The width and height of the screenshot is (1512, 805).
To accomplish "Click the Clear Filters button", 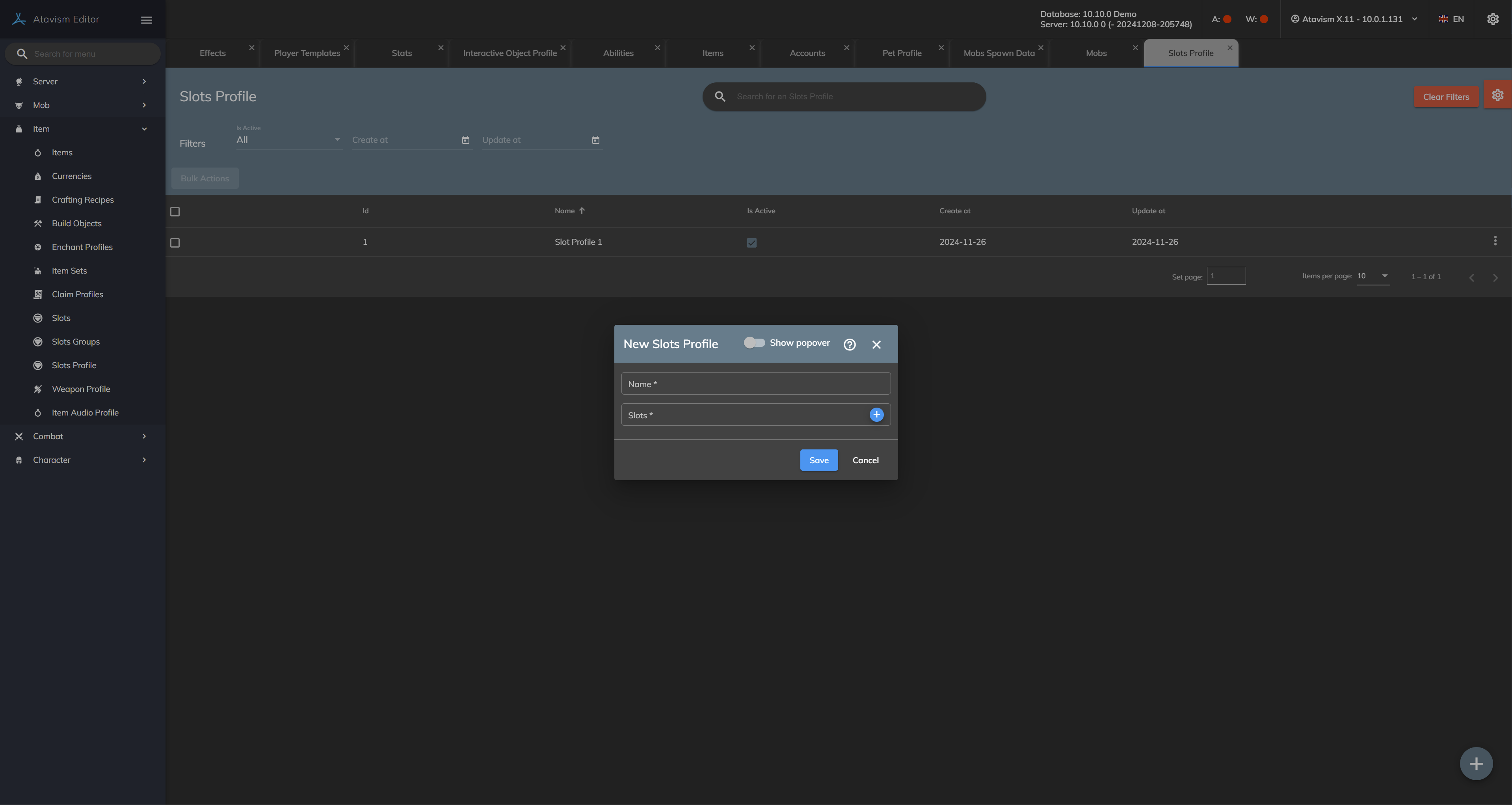I will pyautogui.click(x=1446, y=97).
